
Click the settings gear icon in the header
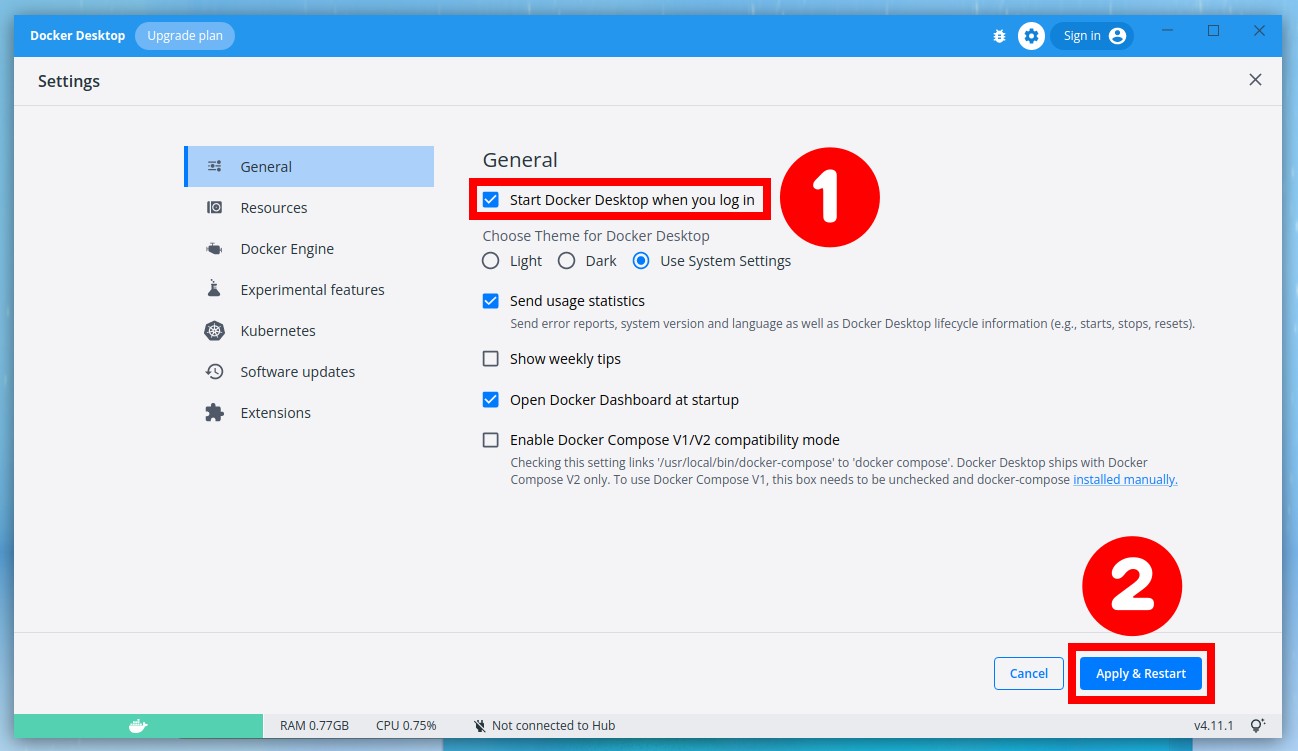click(1031, 36)
